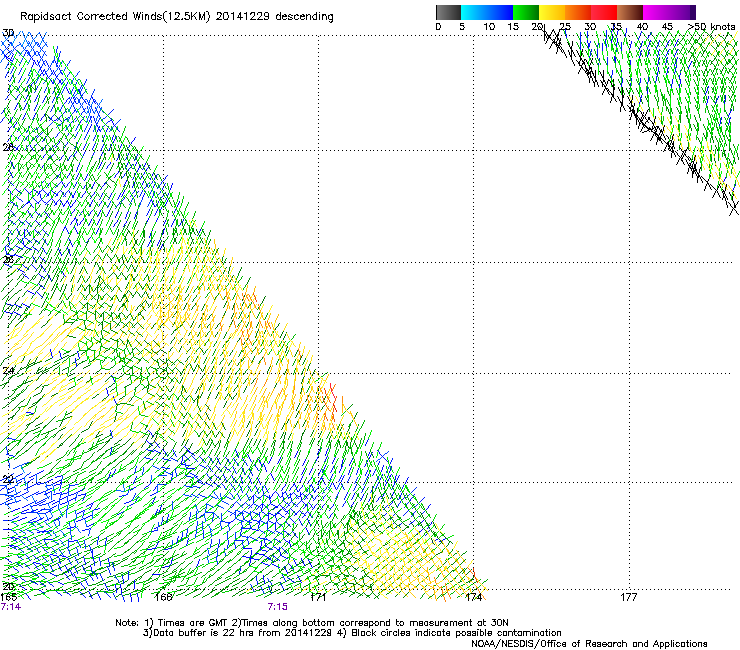Image resolution: width=740 pixels, height=650 pixels.
Task: Click the note 'Black circles indicate possible contamination'
Action: 456,633
